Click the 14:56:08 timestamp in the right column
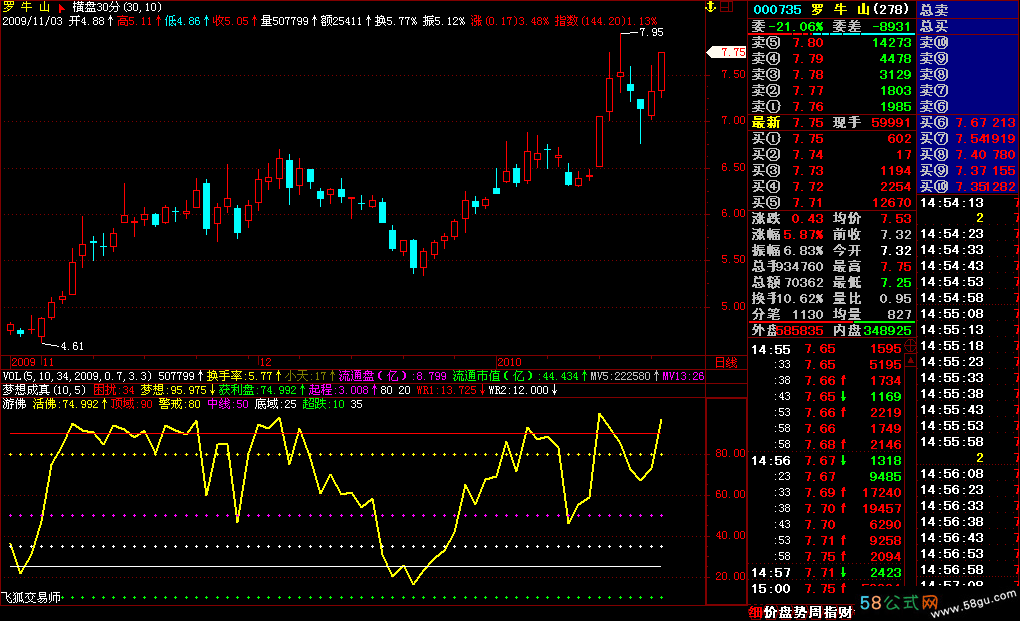 [x=952, y=473]
